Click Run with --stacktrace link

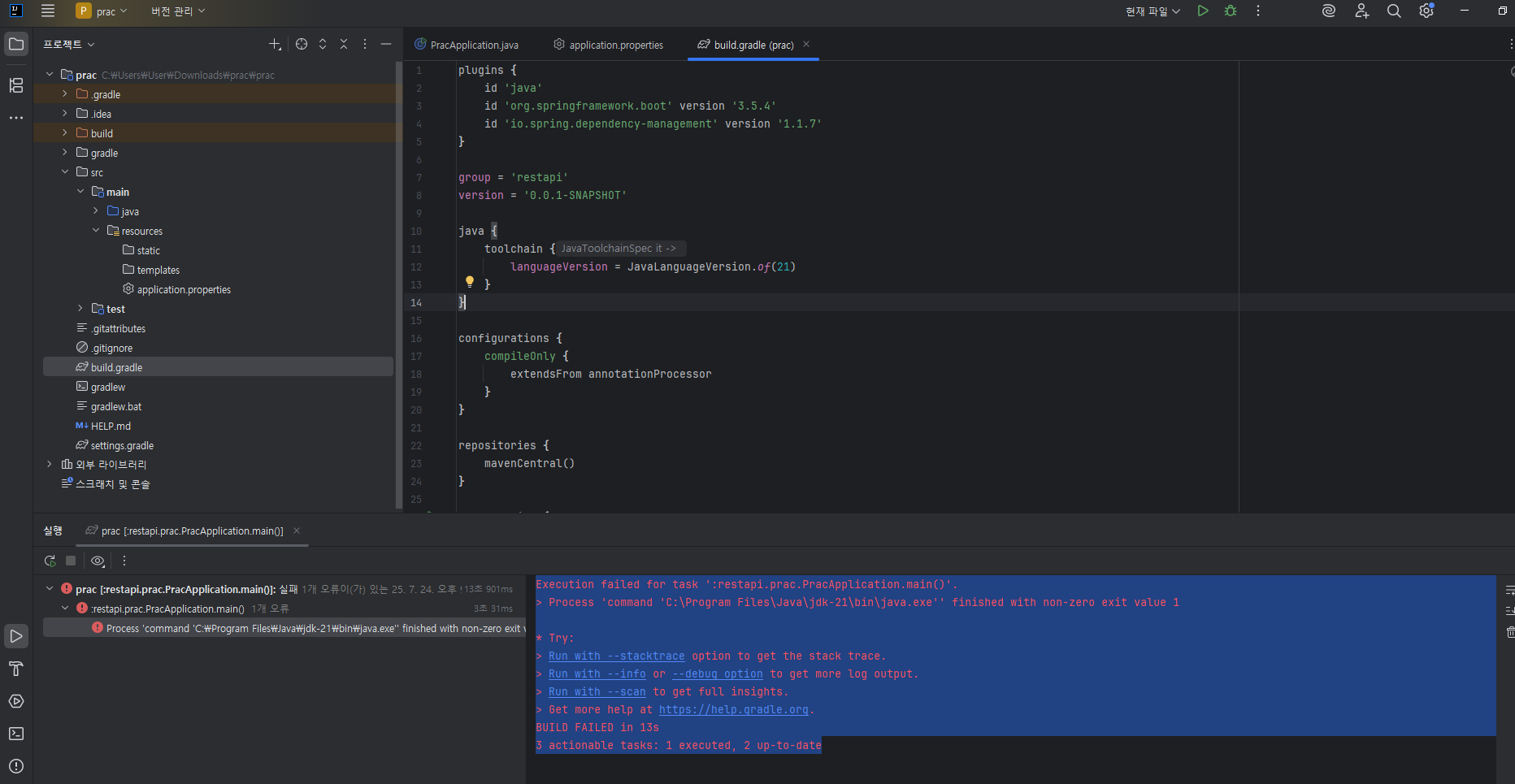click(x=616, y=656)
